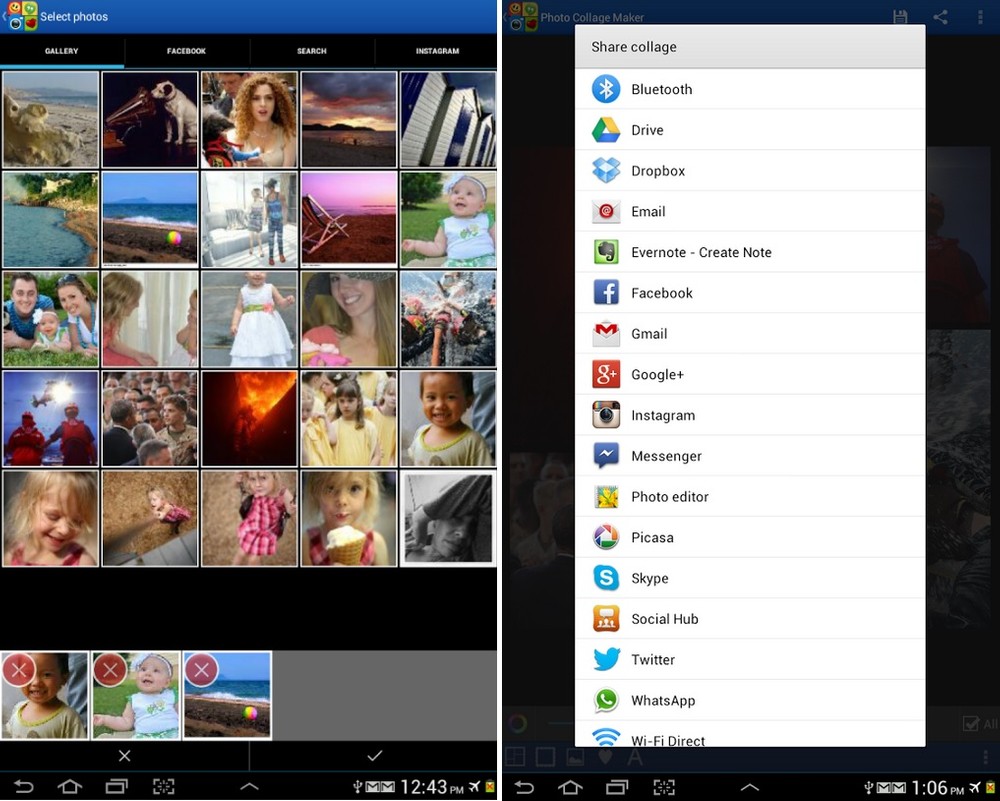
Task: Select the white beach huts photo
Action: 448,119
